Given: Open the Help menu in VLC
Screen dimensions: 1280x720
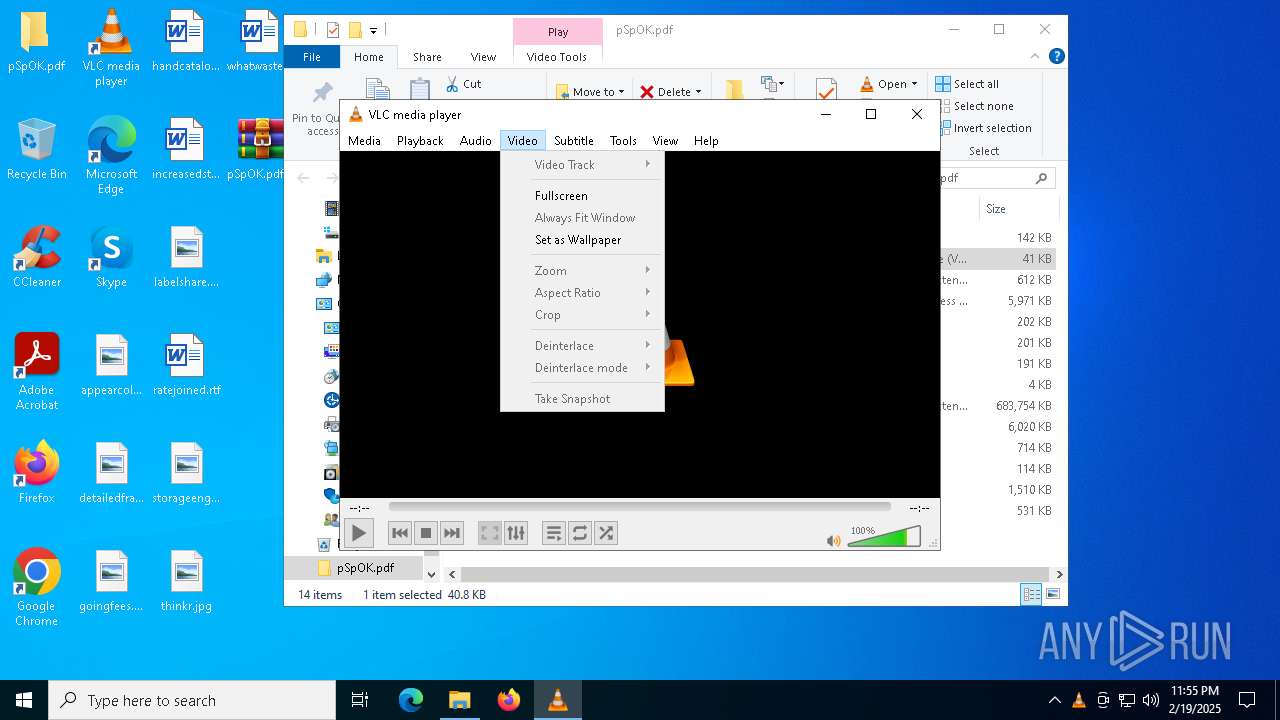Looking at the screenshot, I should point(706,141).
